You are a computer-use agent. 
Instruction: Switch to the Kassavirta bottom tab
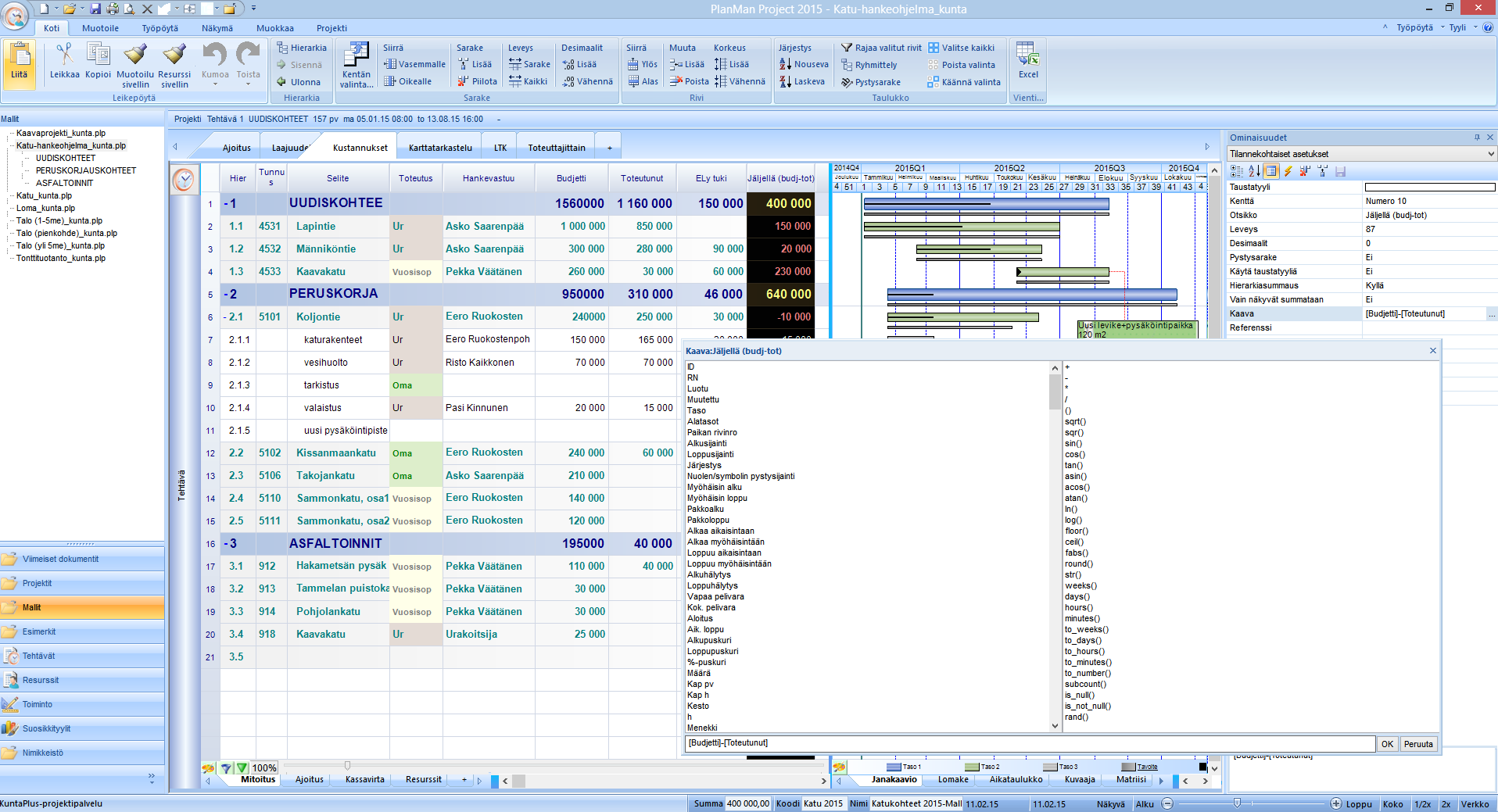click(x=364, y=780)
